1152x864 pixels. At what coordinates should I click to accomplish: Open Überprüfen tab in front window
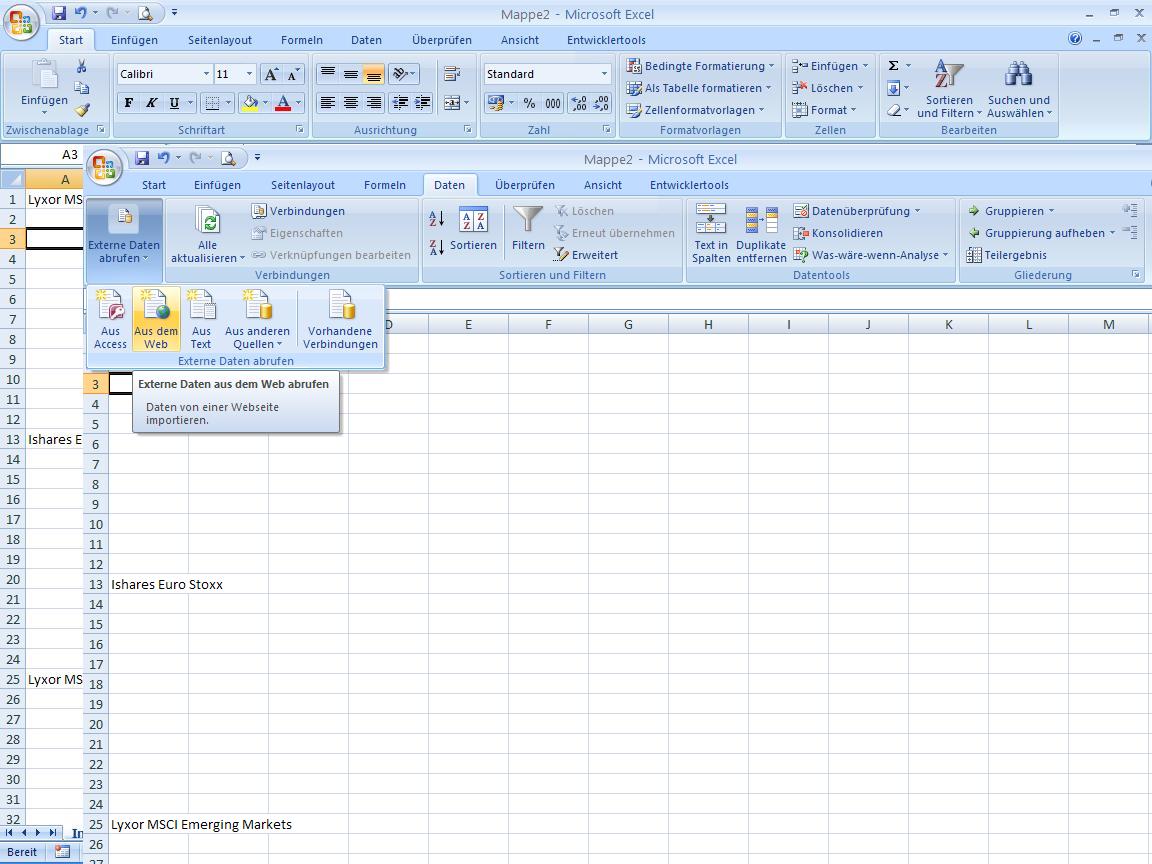pyautogui.click(x=525, y=185)
